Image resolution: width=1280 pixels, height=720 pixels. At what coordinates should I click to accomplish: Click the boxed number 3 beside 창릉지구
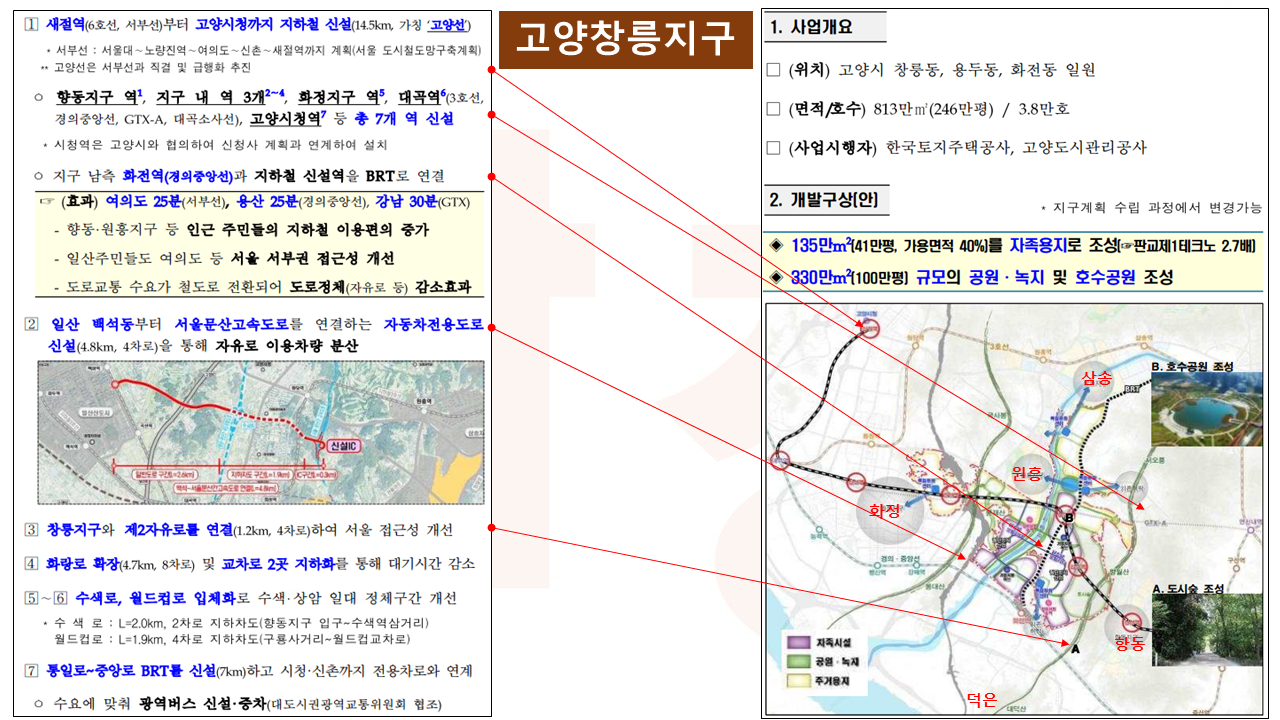pyautogui.click(x=31, y=529)
